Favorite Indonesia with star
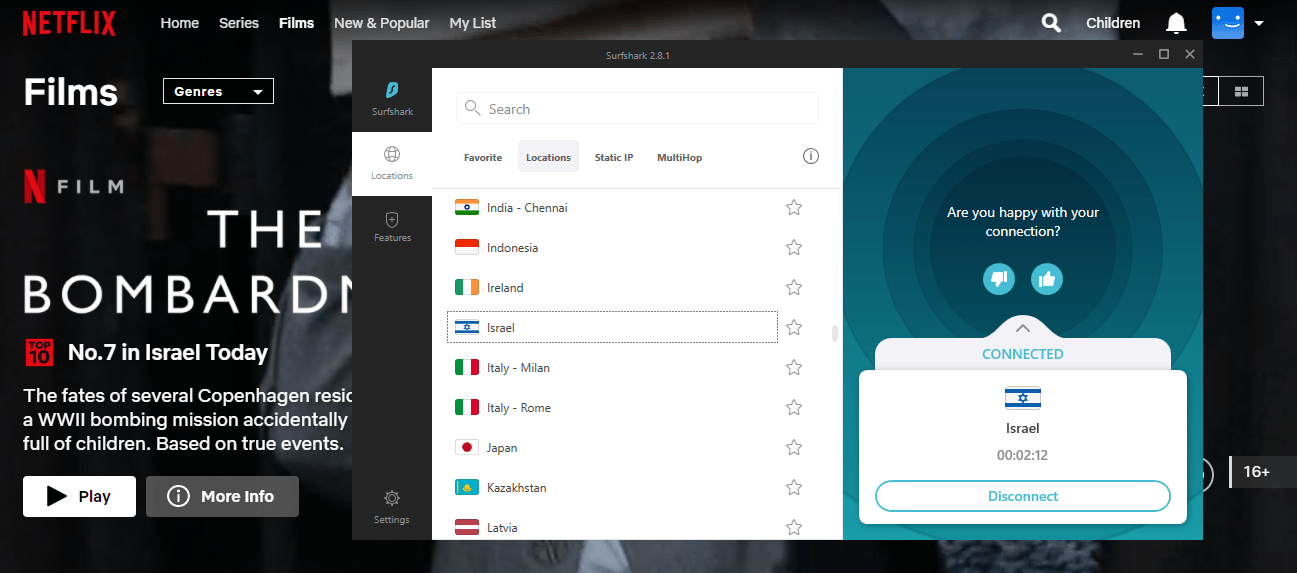 [794, 247]
